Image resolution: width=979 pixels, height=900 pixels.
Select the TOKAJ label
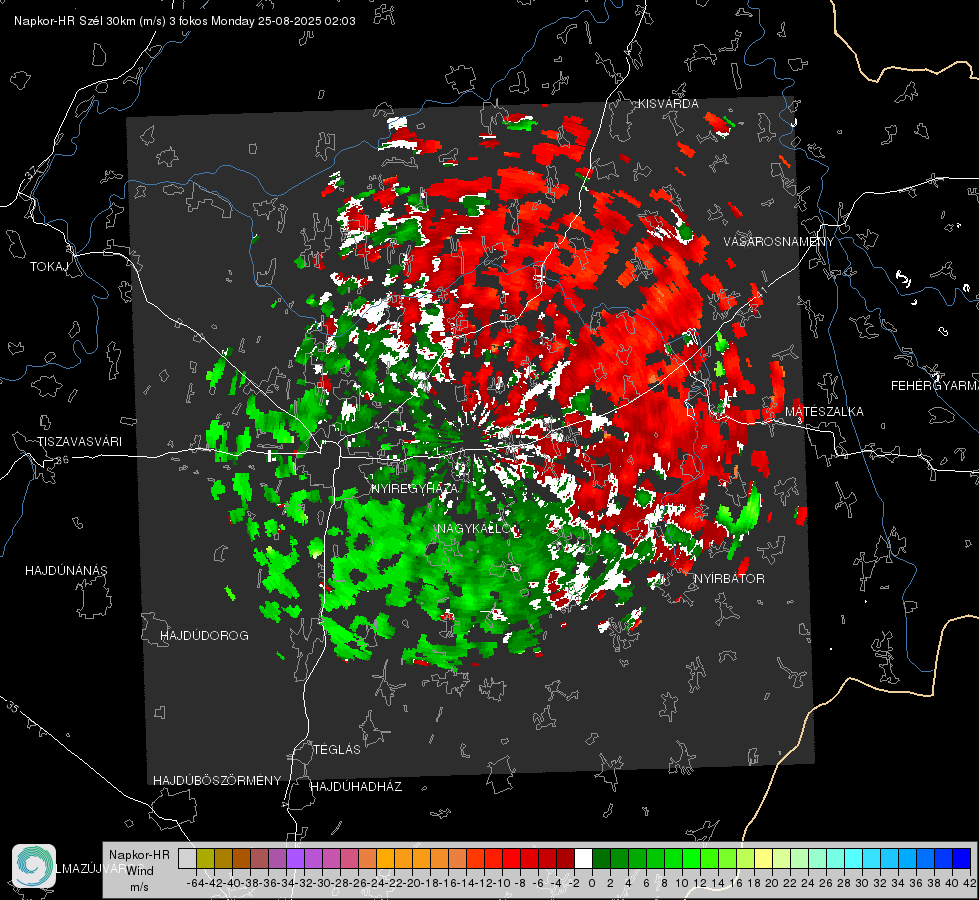(x=49, y=267)
